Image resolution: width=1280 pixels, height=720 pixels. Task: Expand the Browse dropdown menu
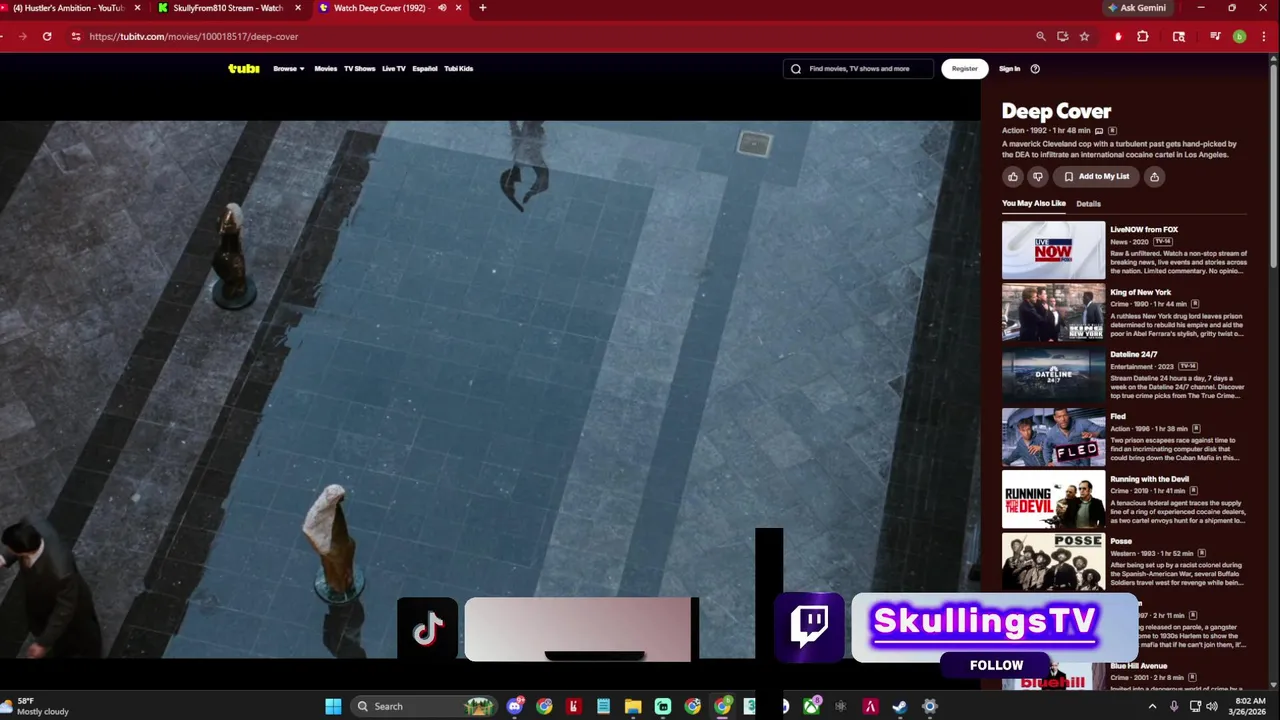coord(288,69)
